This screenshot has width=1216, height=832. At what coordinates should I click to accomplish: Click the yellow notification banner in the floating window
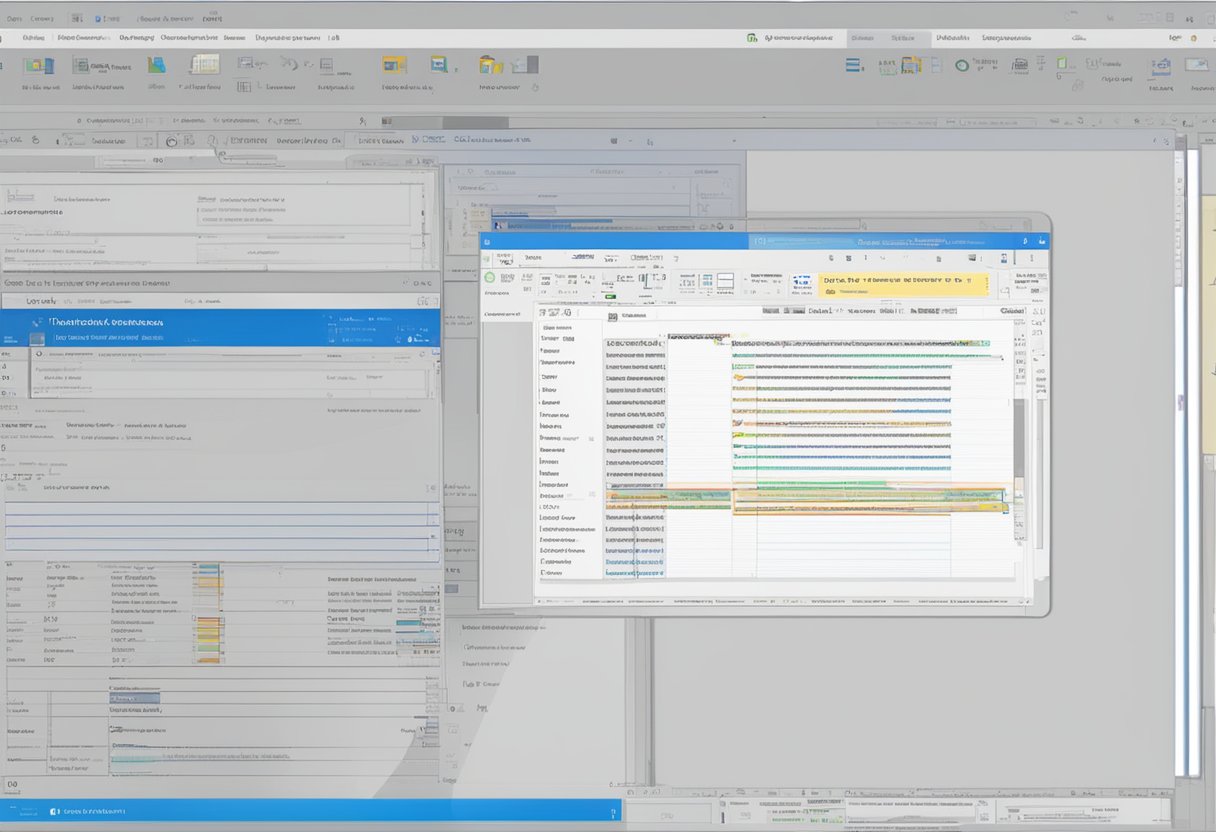pos(902,285)
